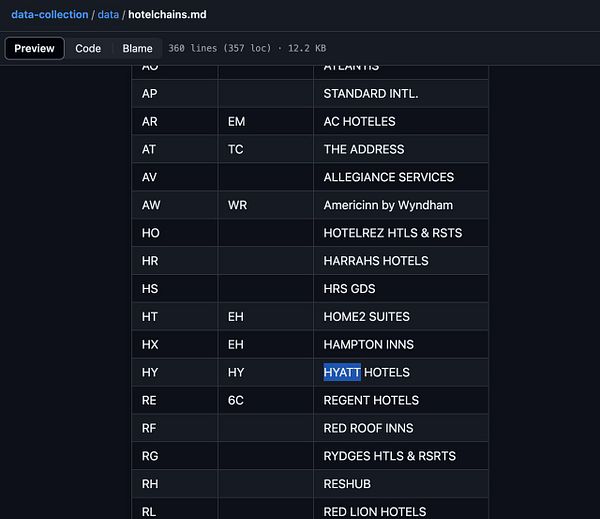Switch to the Code tab
The height and width of the screenshot is (519, 600).
88,48
